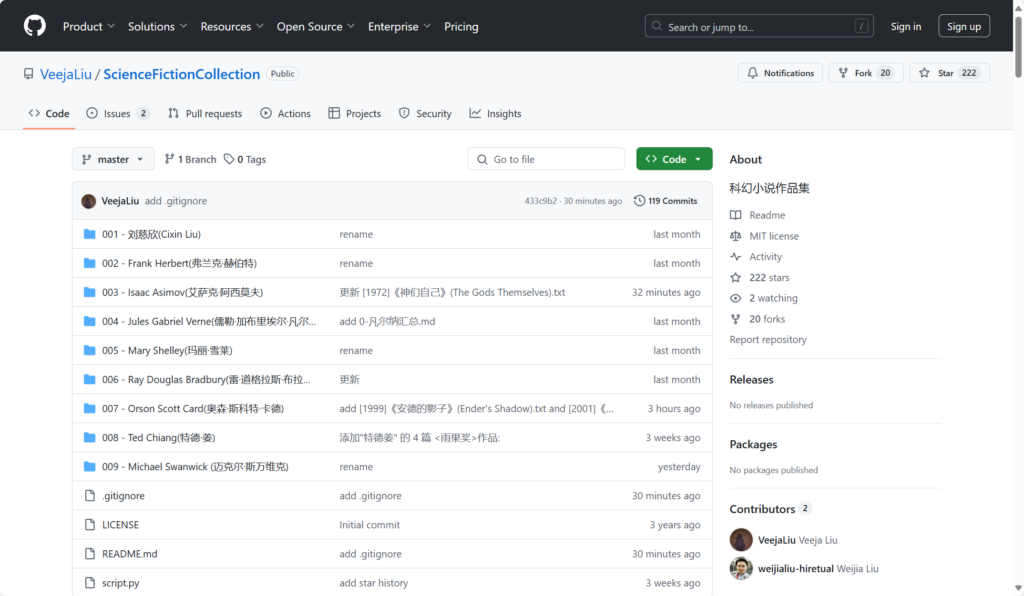1024x596 pixels.
Task: Click the scale icon beside MIT license
Action: 735,236
